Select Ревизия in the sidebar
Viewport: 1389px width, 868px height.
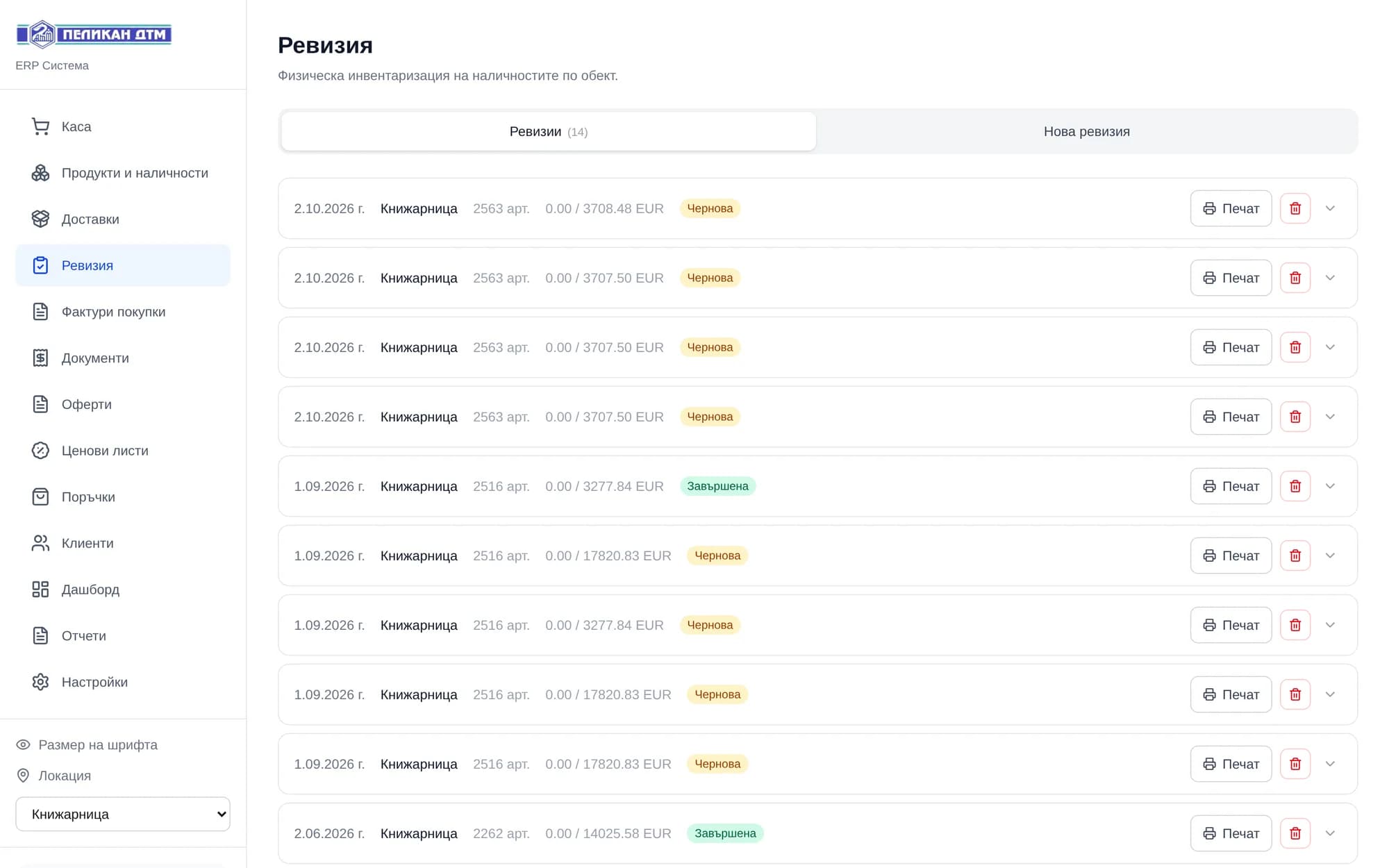(x=123, y=265)
